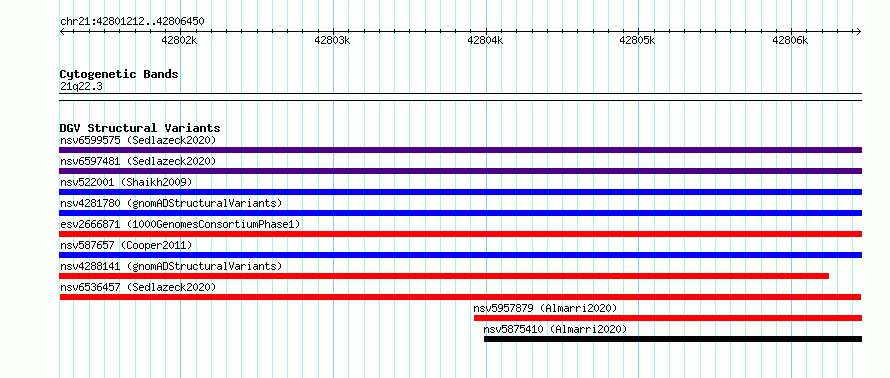Open esv2666871 (1000GenomesConsortiumPhase1) label

pos(180,224)
